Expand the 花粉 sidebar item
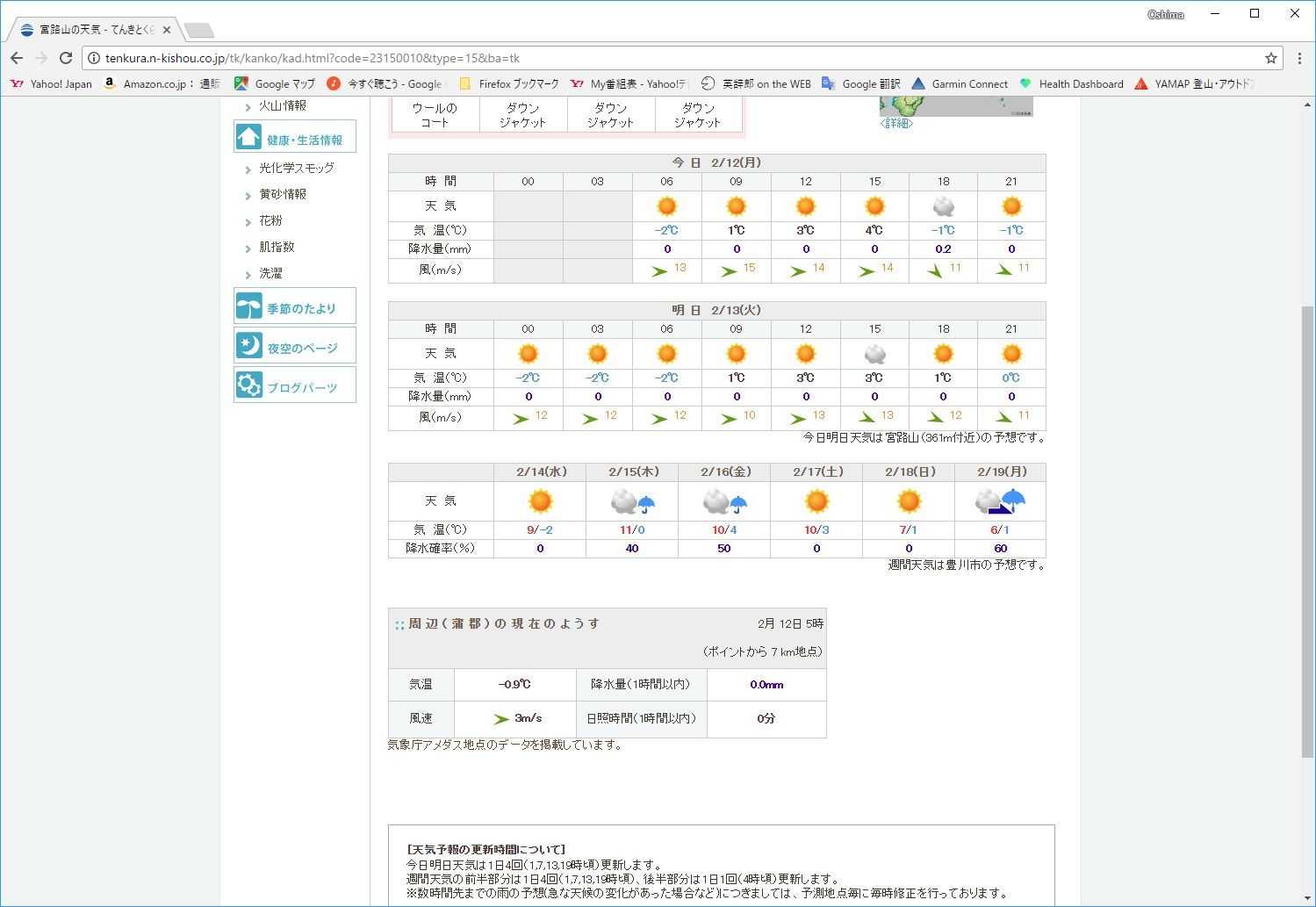This screenshot has width=1316, height=907. 270,220
